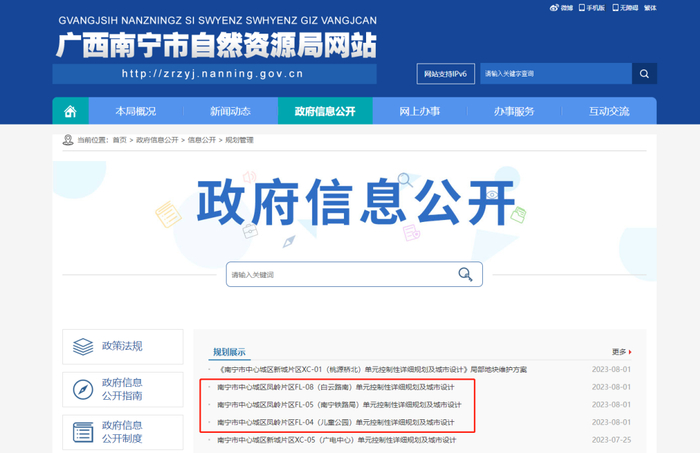
Task: Click 政府信息公开 in the breadcrumb
Action: point(157,140)
